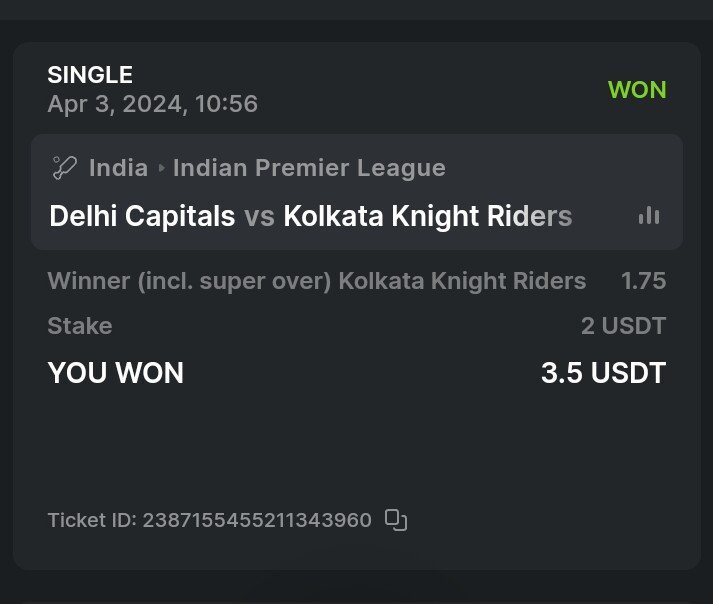Open the India category link

(x=118, y=167)
